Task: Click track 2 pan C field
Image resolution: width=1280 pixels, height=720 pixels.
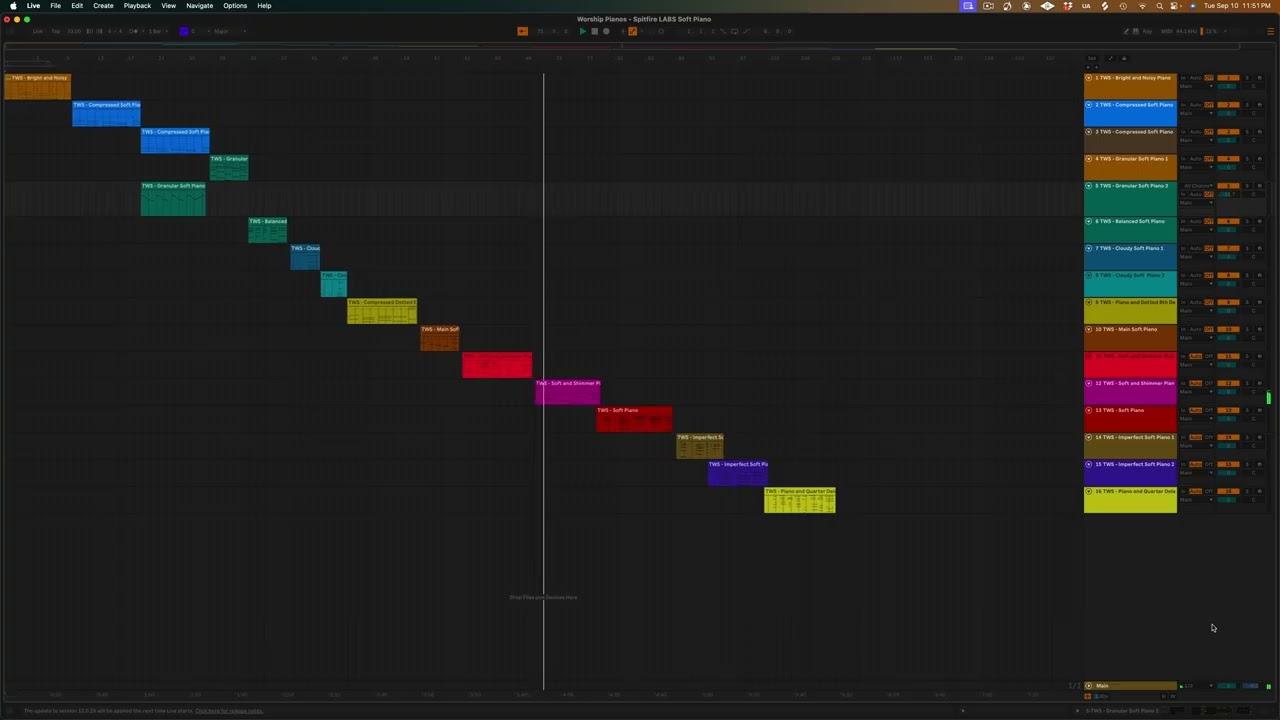Action: click(1254, 113)
